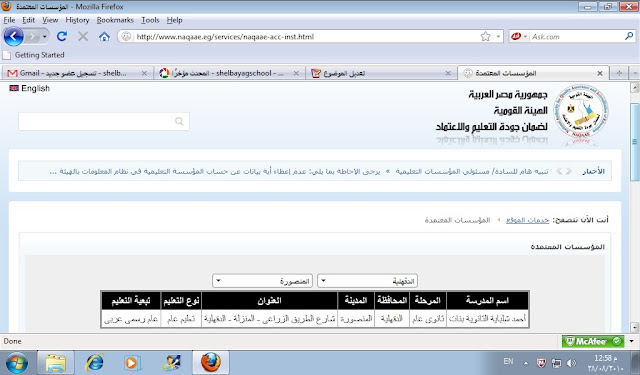Screen dimensions: 640x375
Task: Open the Ask.com search engine selector
Action: (x=519, y=37)
